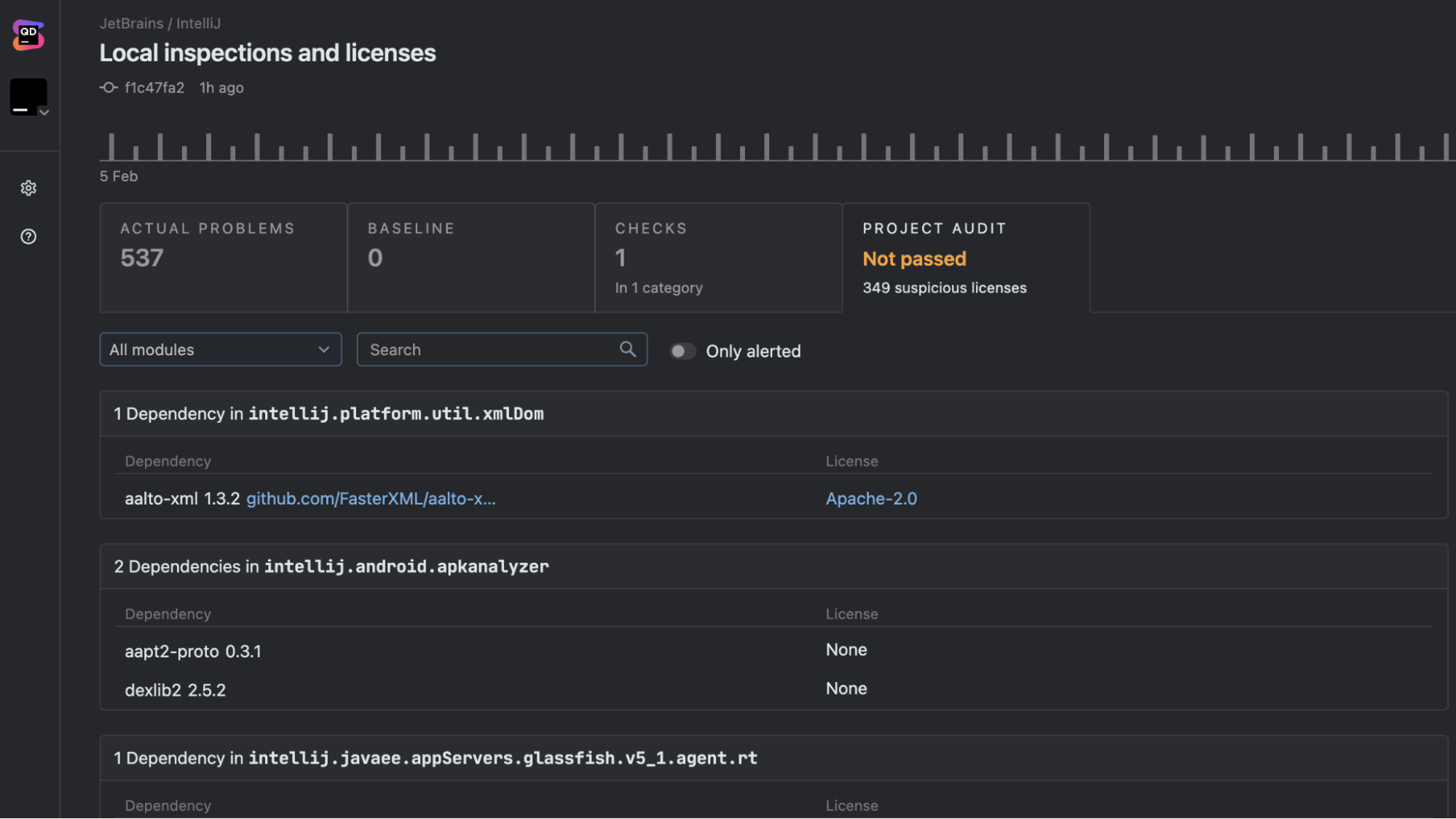Expand the project switcher chevron
The image size is (1456, 819).
[x=45, y=114]
